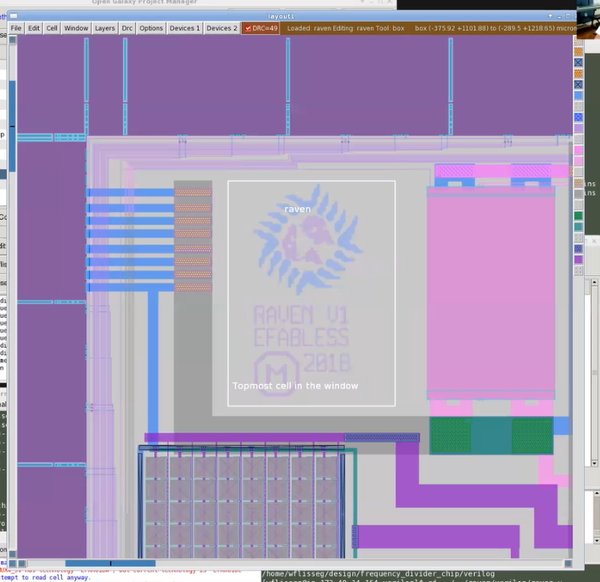The width and height of the screenshot is (600, 582).
Task: Click the box coordinates readout in the status bar
Action: (496, 28)
